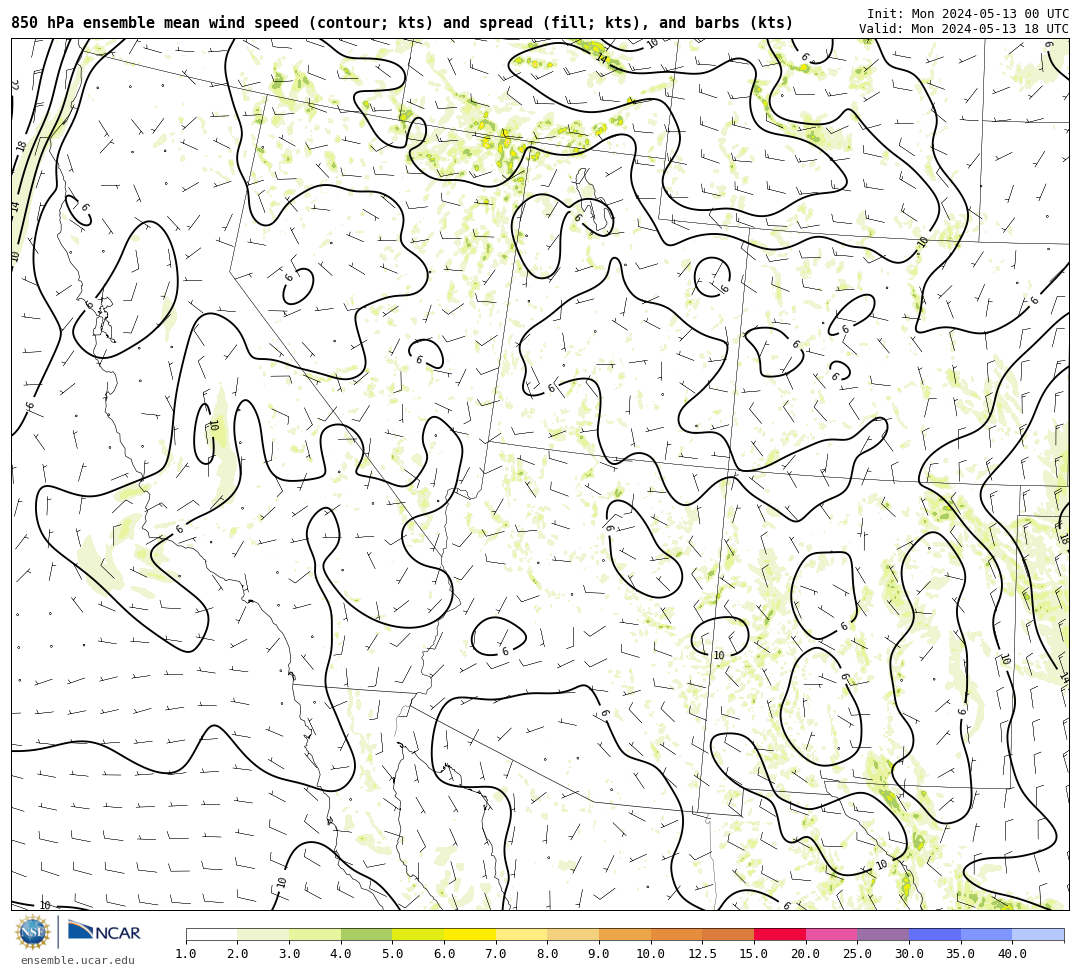Click the 2.0 colorbar tick label
The width and height of the screenshot is (1080, 973).
coord(238,954)
